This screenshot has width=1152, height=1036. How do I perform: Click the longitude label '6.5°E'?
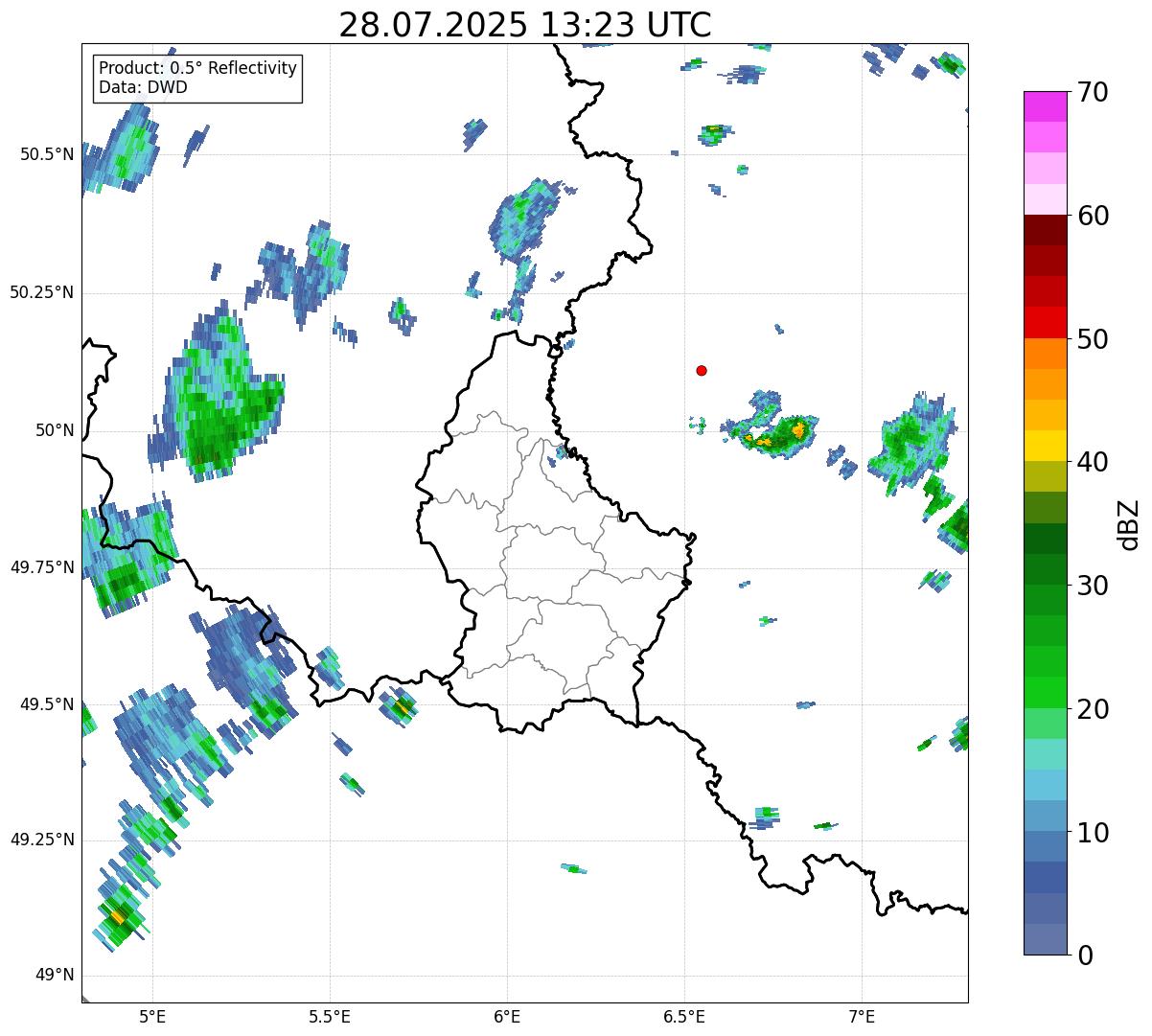pos(684,1016)
